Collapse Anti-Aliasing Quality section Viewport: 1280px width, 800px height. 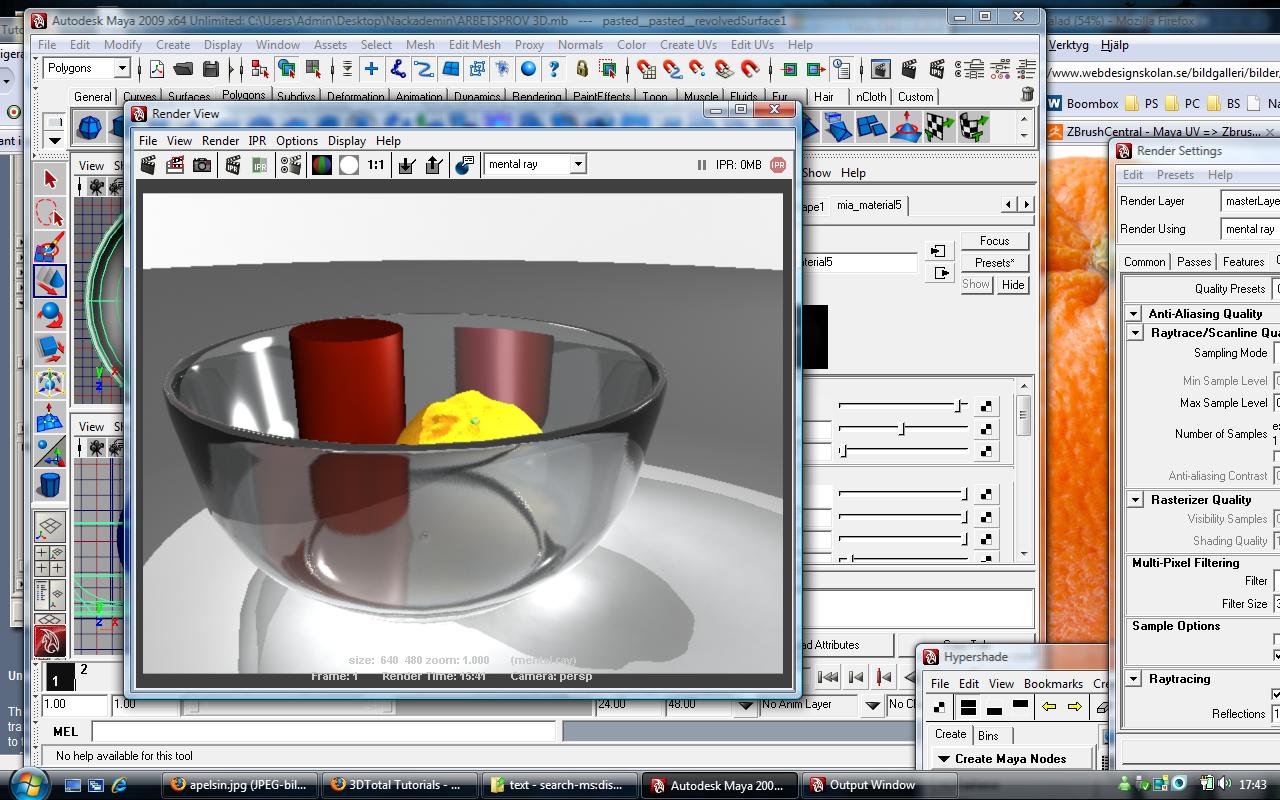coord(1134,314)
